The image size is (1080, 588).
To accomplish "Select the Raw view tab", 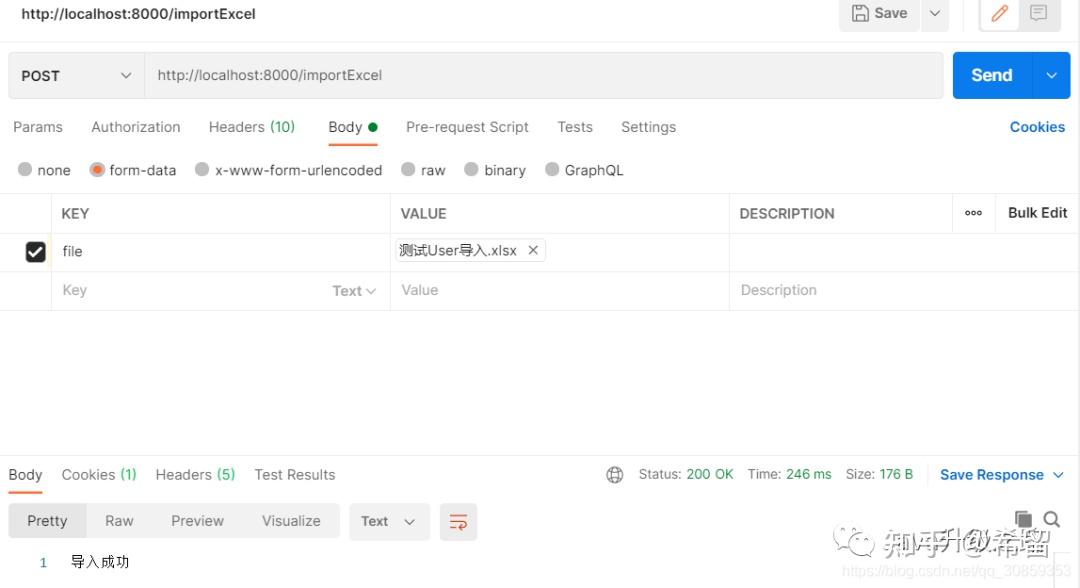I will click(x=119, y=521).
